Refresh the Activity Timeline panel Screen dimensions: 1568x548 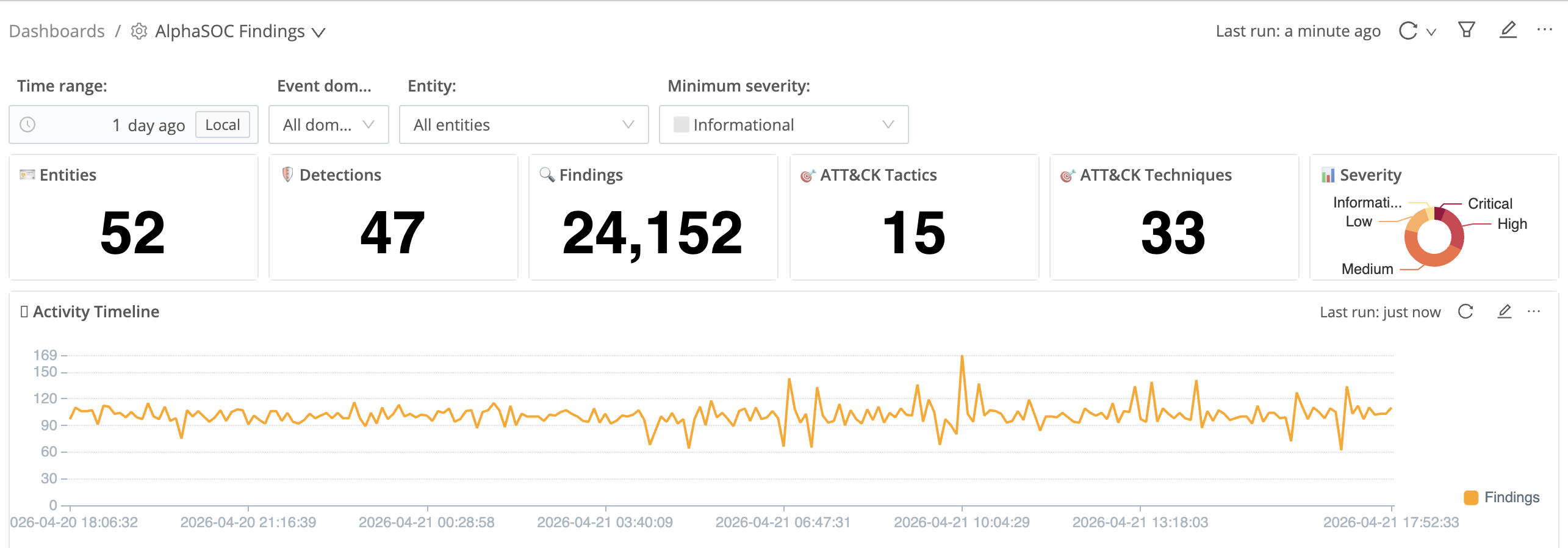click(1466, 312)
